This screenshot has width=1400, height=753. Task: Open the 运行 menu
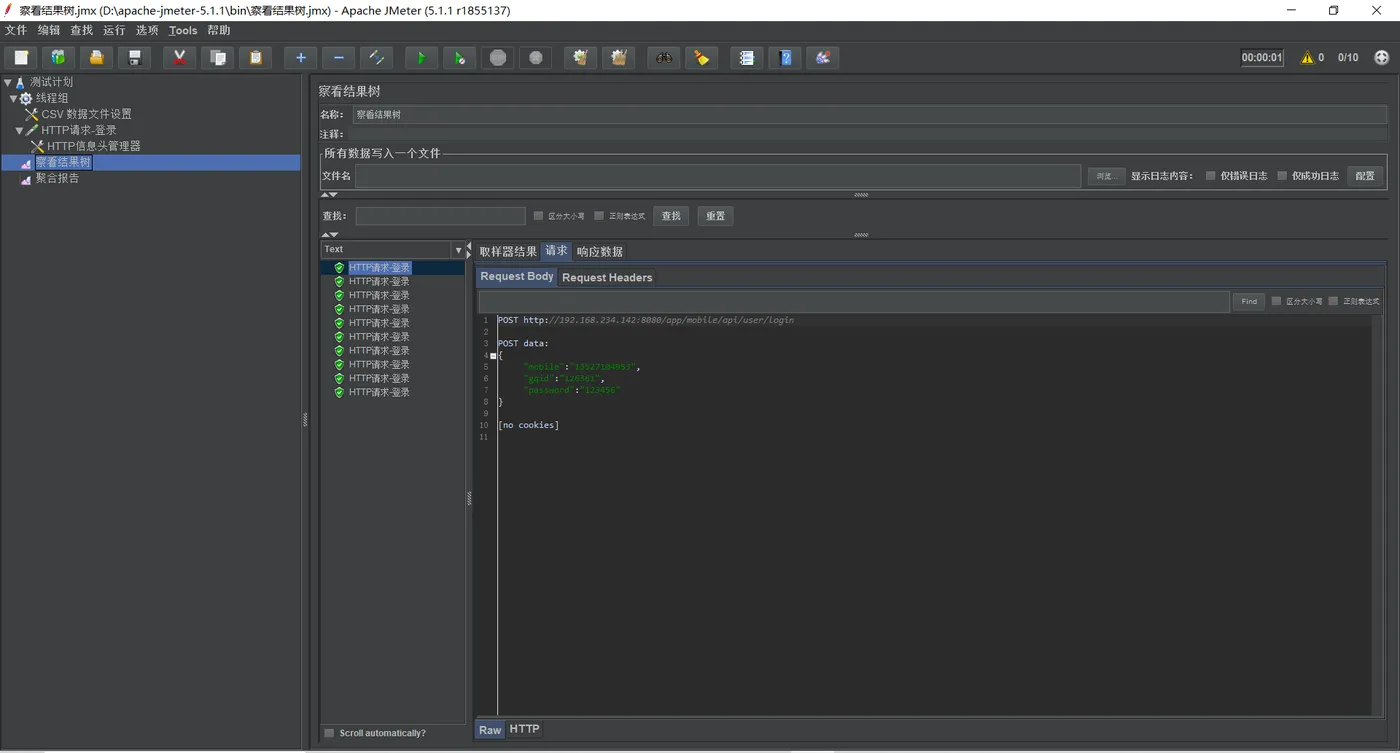point(114,31)
